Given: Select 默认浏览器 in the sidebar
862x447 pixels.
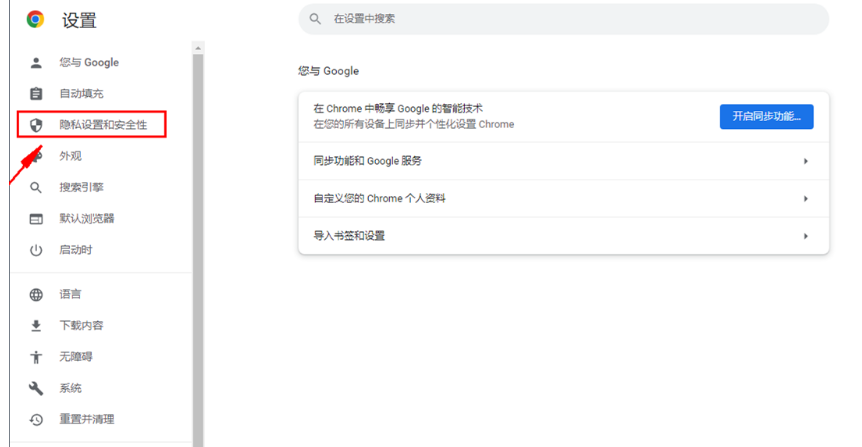Looking at the screenshot, I should tap(87, 219).
